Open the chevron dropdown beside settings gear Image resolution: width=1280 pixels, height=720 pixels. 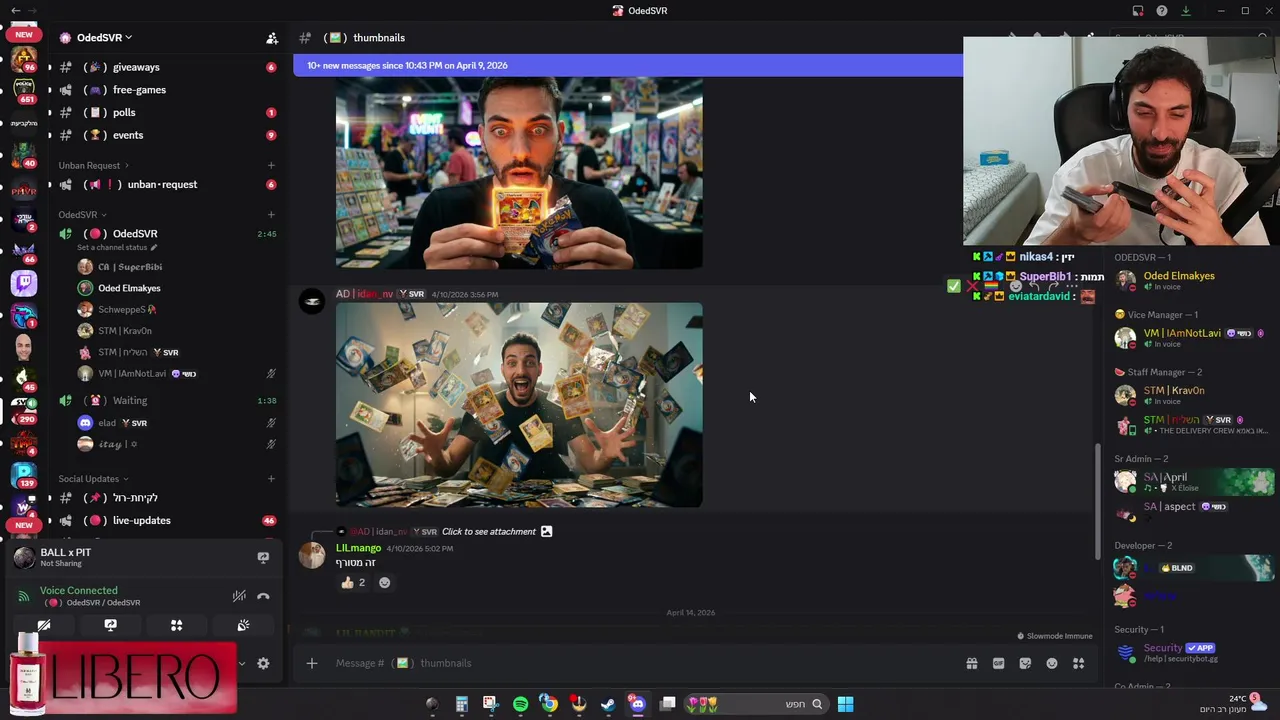(x=241, y=663)
